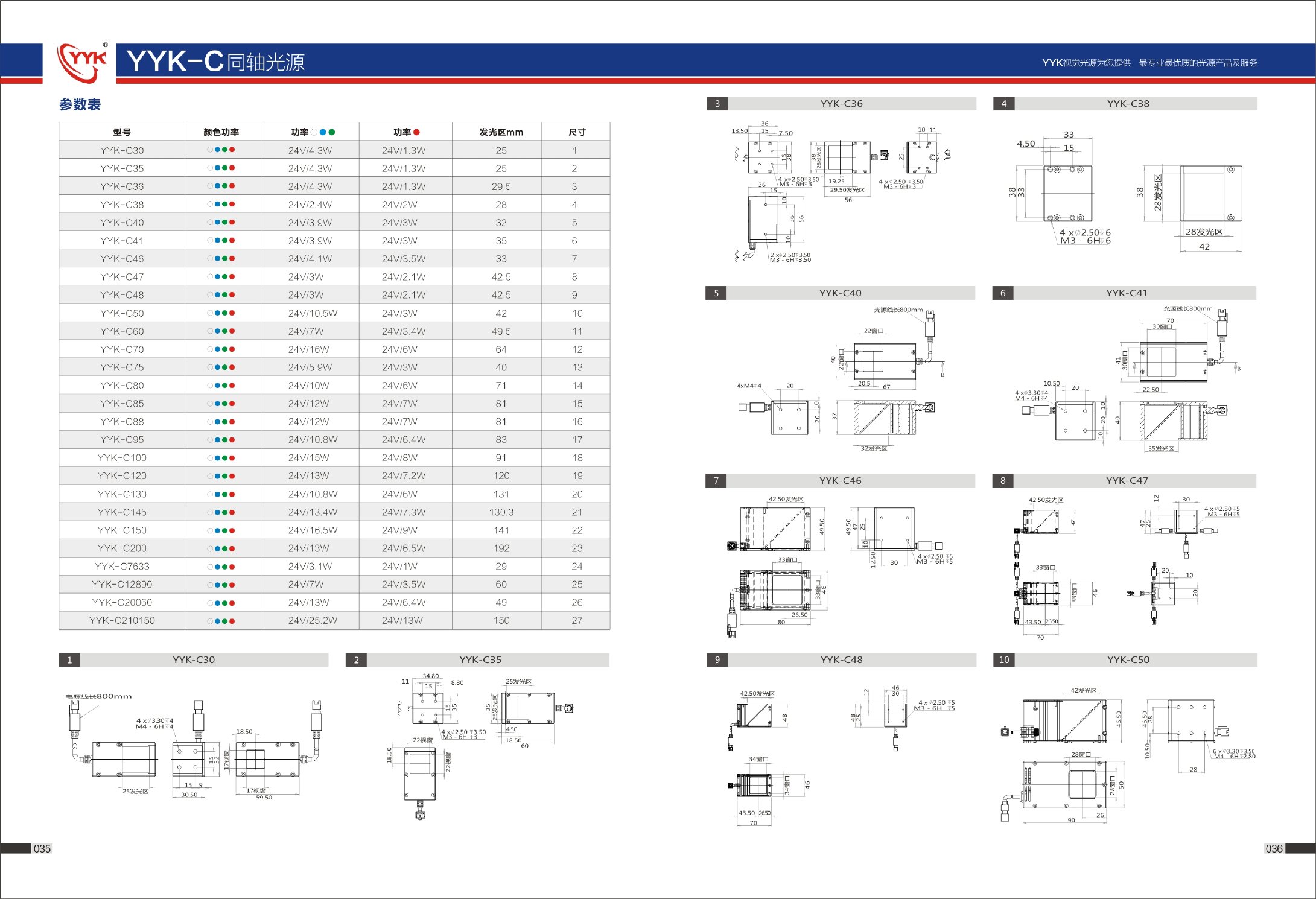This screenshot has height=899, width=1316.
Task: Click the "24V/16.5W" power value
Action: (313, 530)
